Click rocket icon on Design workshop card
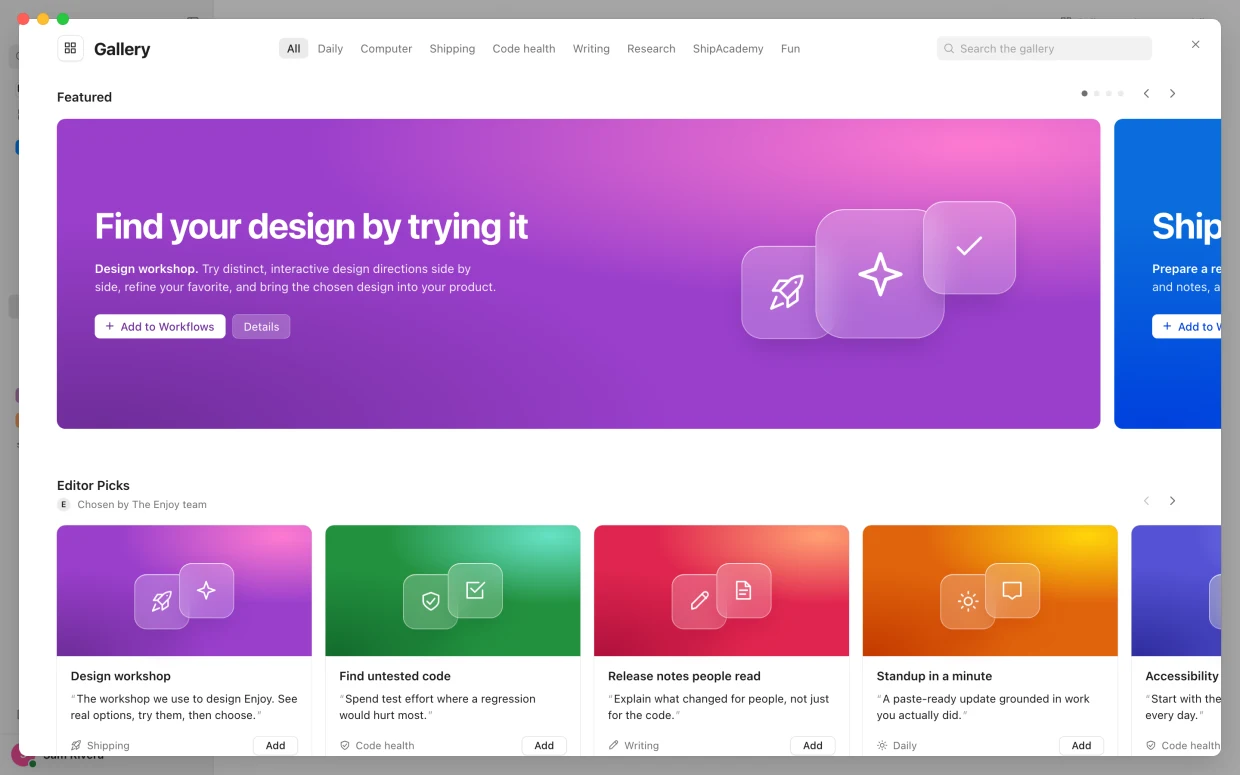This screenshot has height=775, width=1240. click(161, 601)
